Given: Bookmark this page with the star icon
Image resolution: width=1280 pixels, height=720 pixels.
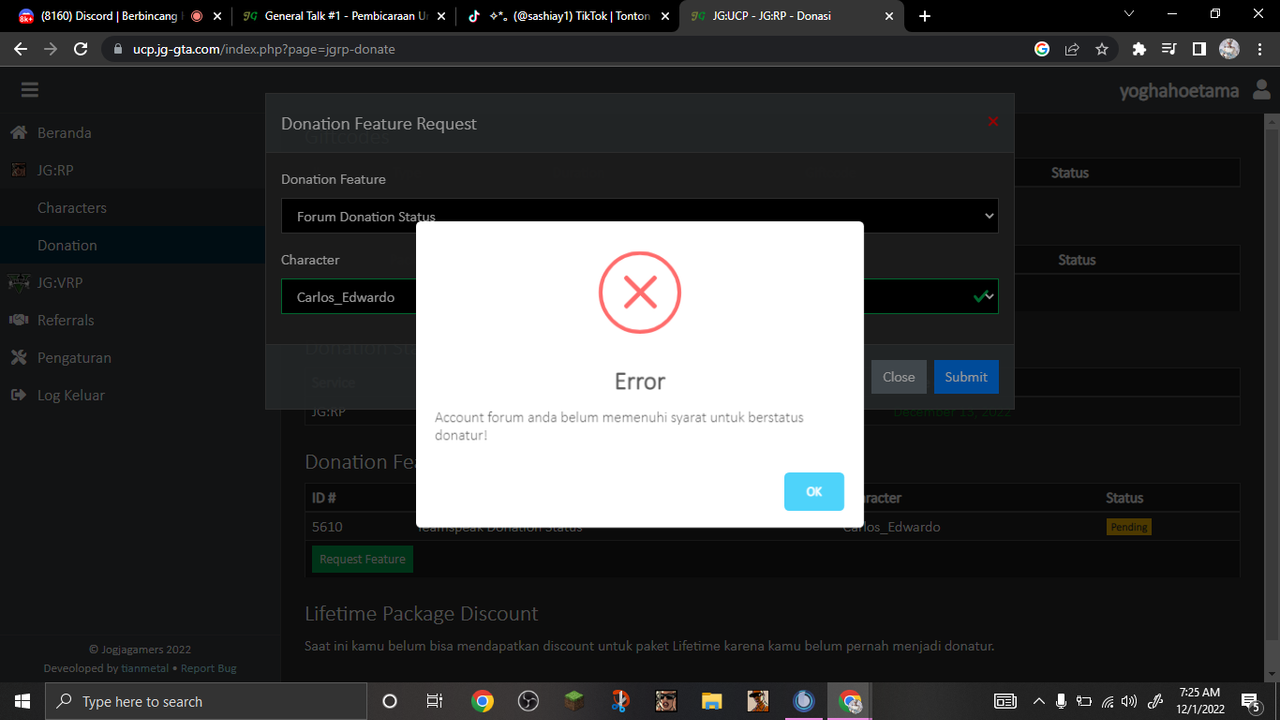Looking at the screenshot, I should point(1102,49).
